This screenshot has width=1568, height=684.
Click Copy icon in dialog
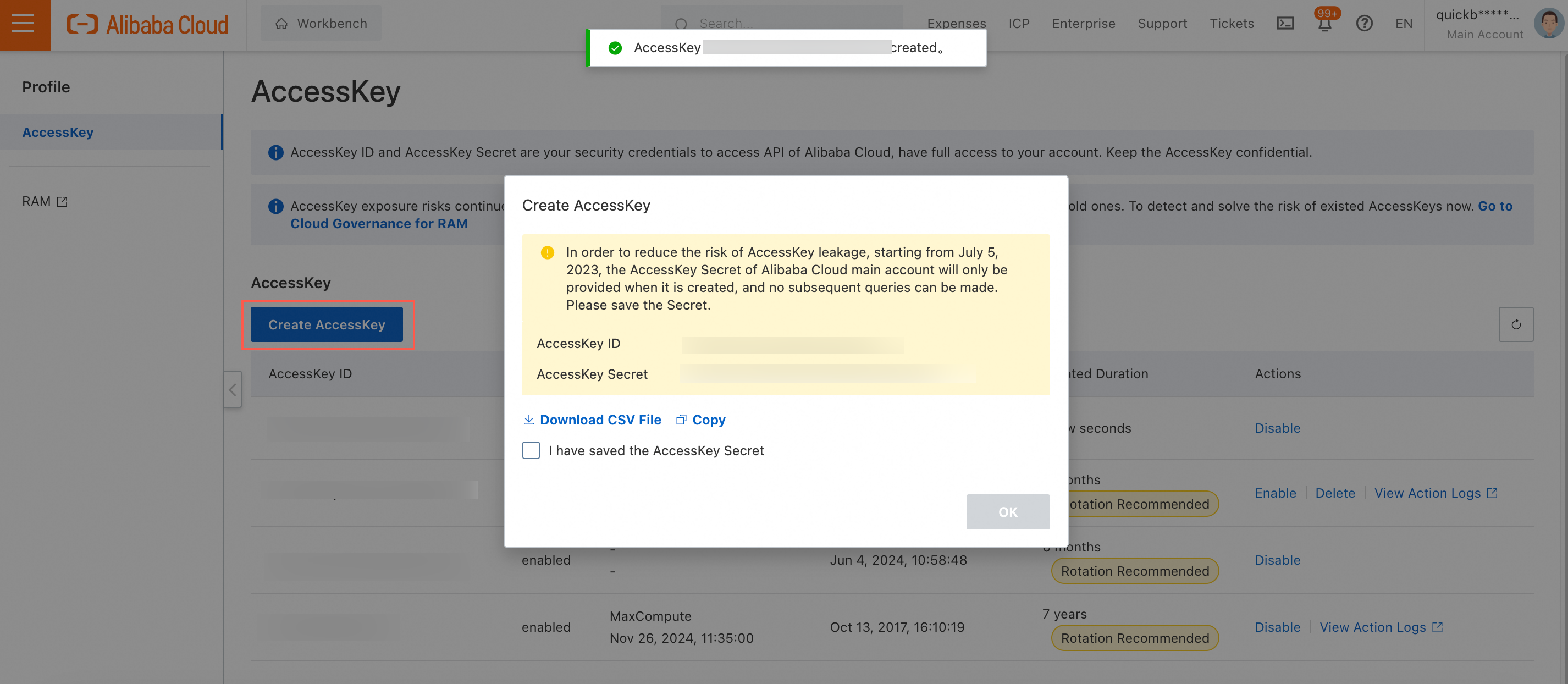pyautogui.click(x=701, y=420)
